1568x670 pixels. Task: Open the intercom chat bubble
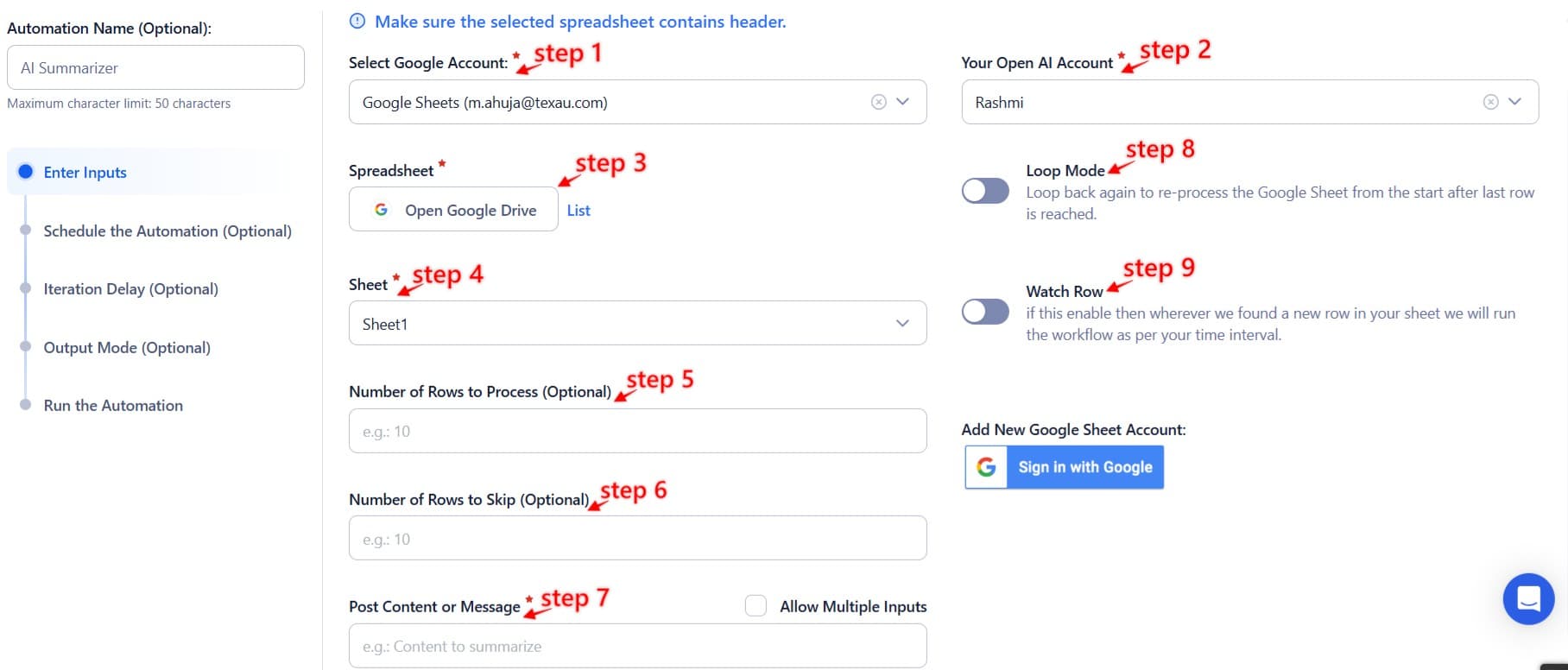coord(1528,598)
